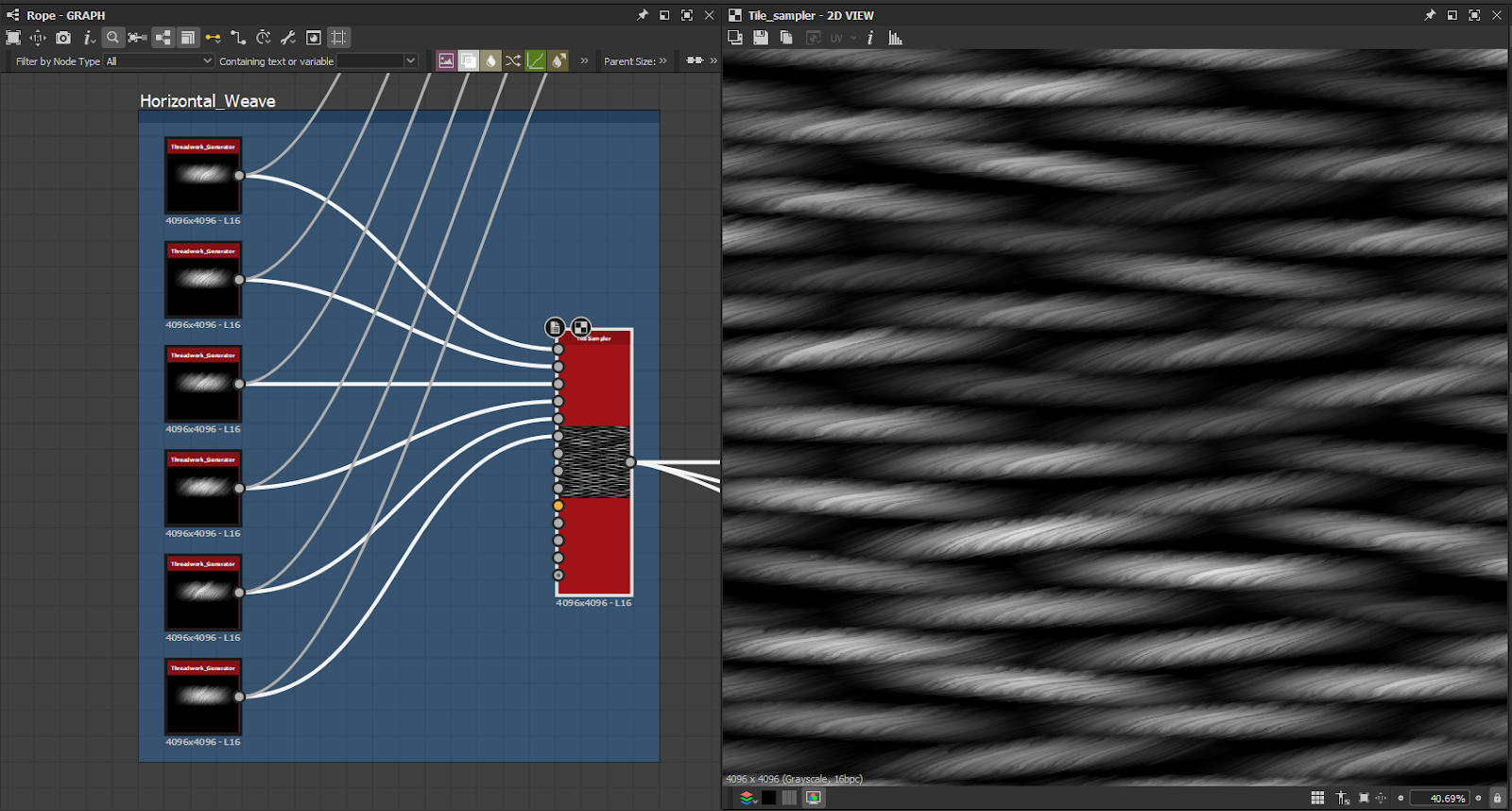Open the channel layers dropdown in 2D view
1512x811 pixels.
coord(747,799)
